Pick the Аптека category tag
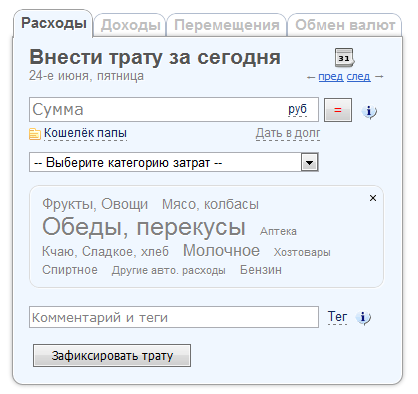418x394 pixels. (278, 231)
